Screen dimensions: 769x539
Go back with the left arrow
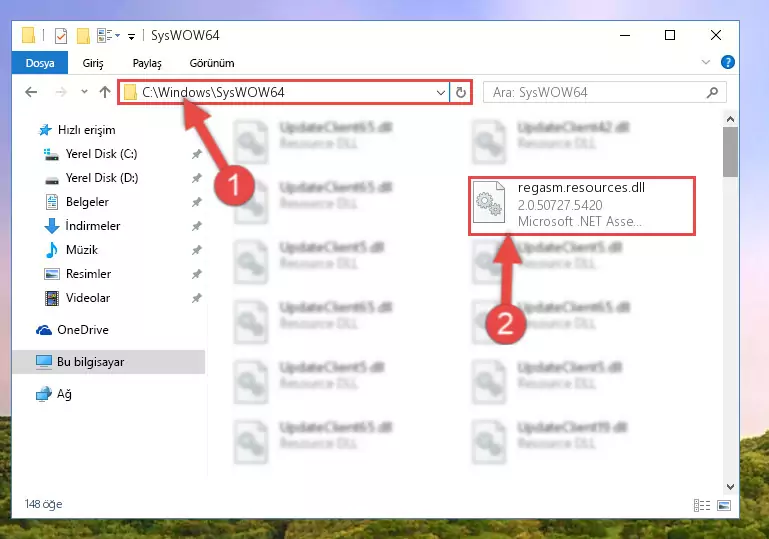click(31, 92)
